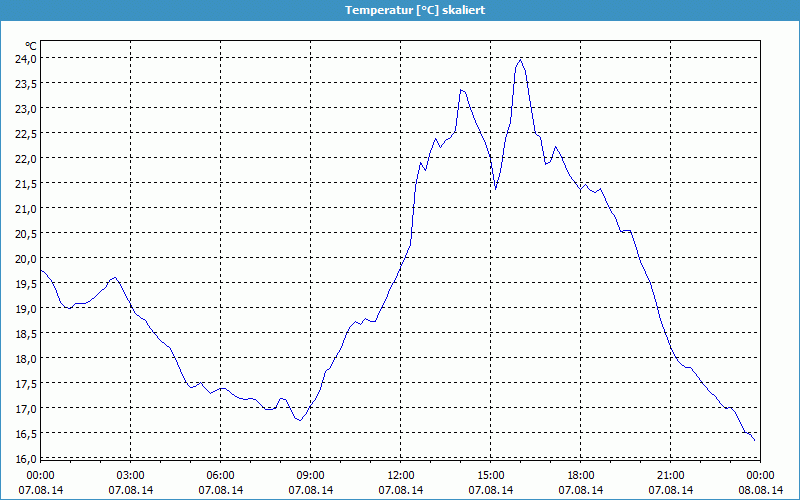Select the 18:00 time axis label

pos(581,475)
